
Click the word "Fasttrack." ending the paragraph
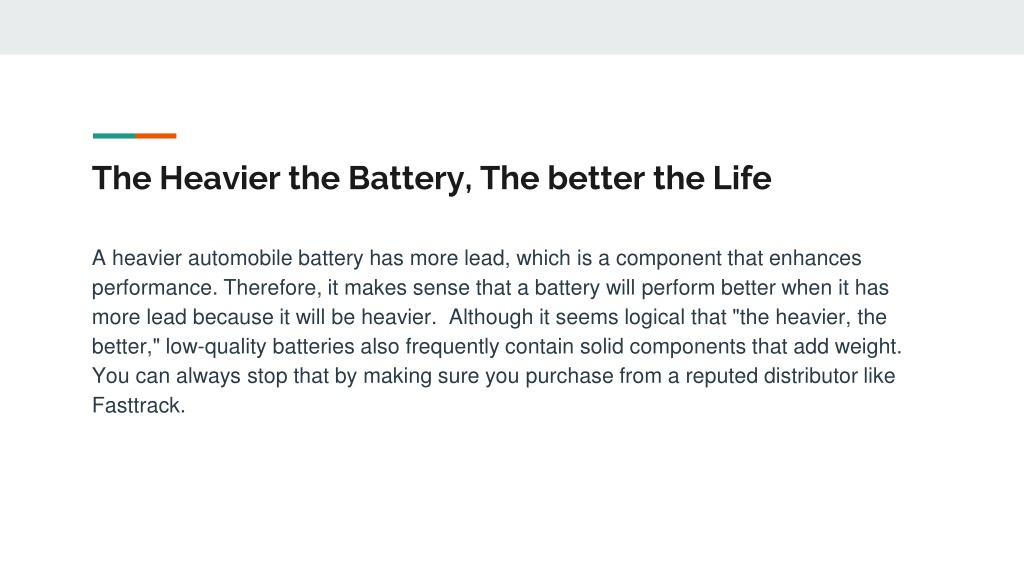click(x=138, y=406)
